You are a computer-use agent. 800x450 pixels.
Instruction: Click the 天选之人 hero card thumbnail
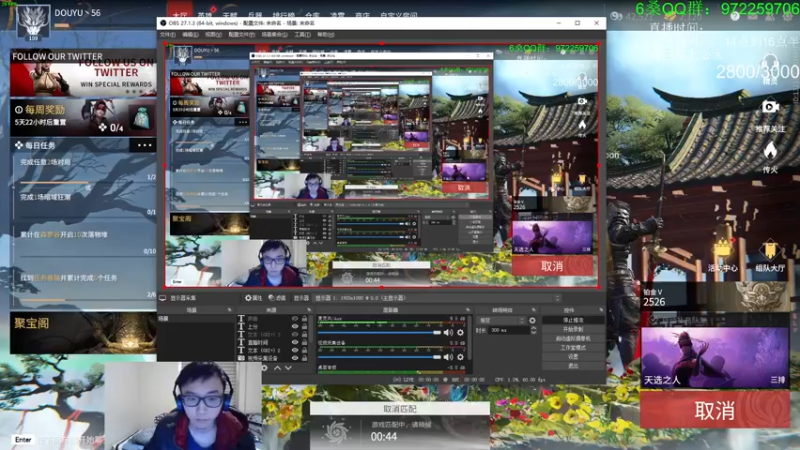tap(715, 358)
